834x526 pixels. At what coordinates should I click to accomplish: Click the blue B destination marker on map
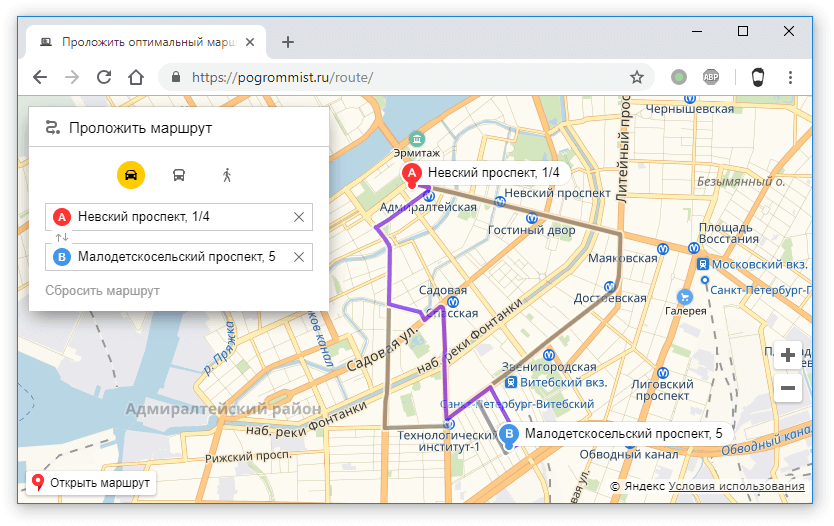tap(509, 435)
